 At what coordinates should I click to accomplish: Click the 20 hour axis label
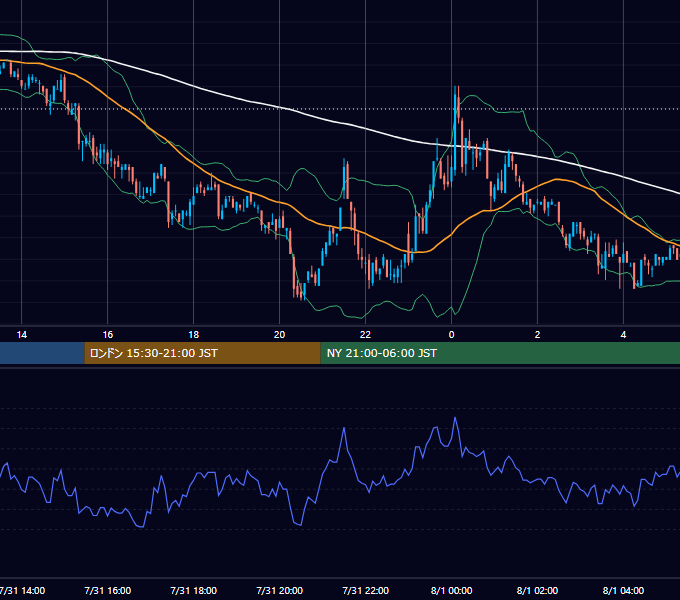click(x=279, y=335)
